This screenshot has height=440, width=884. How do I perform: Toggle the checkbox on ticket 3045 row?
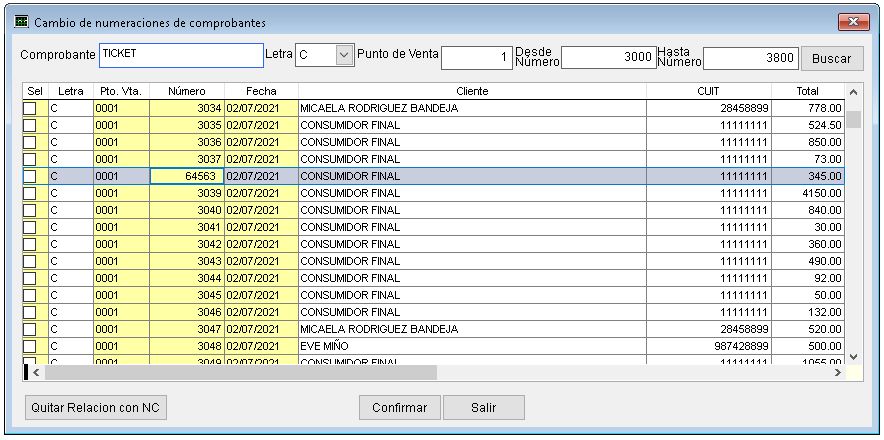[30, 295]
